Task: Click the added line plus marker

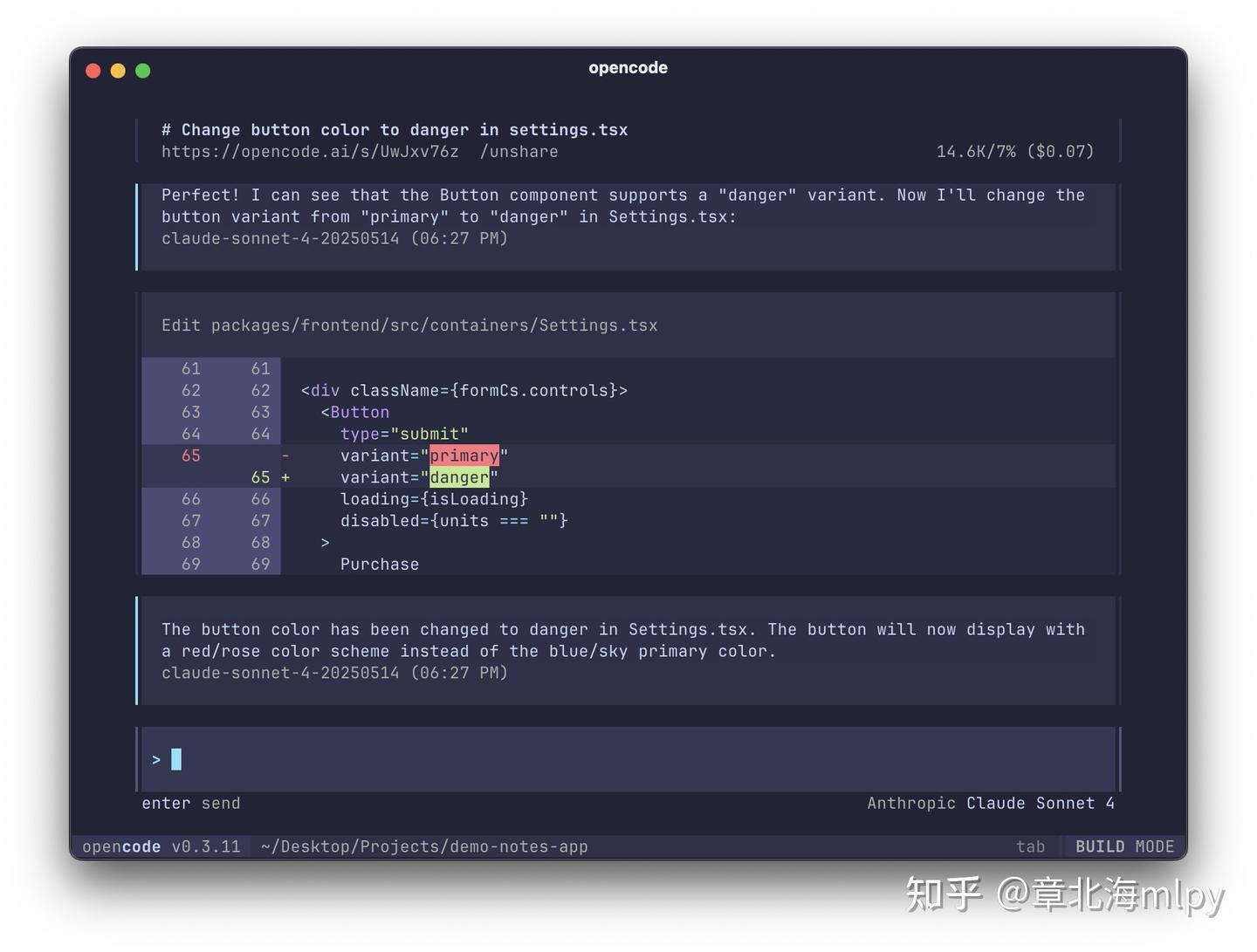Action: click(x=285, y=477)
